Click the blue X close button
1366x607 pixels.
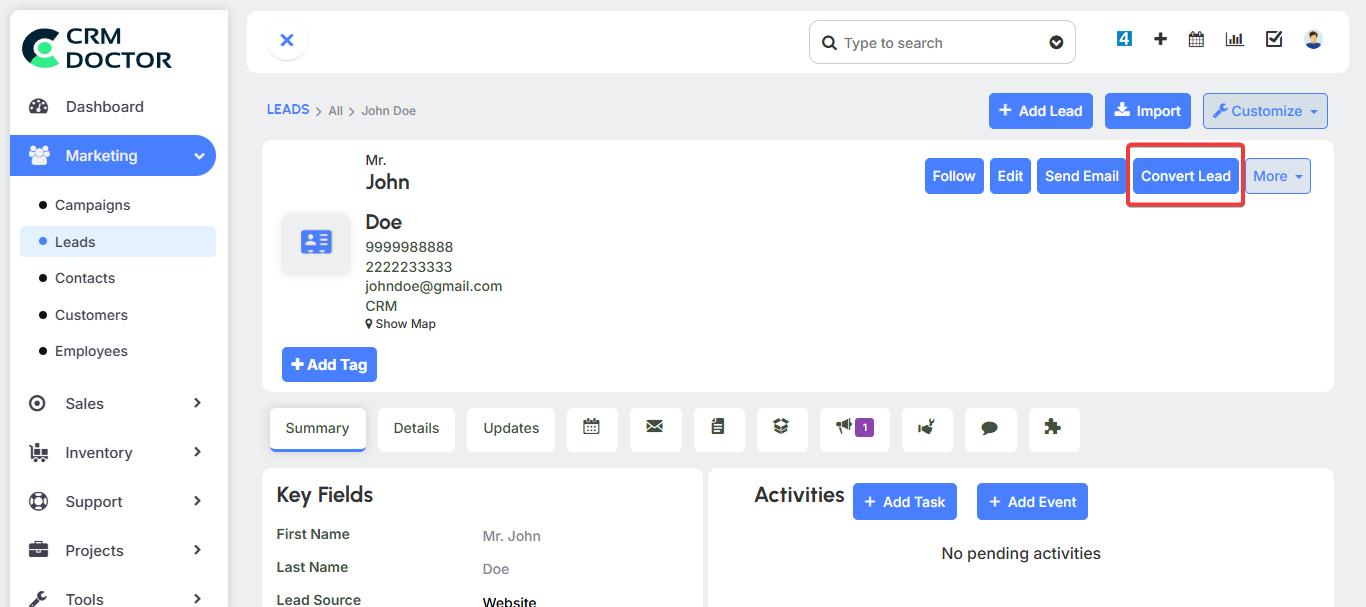point(287,41)
